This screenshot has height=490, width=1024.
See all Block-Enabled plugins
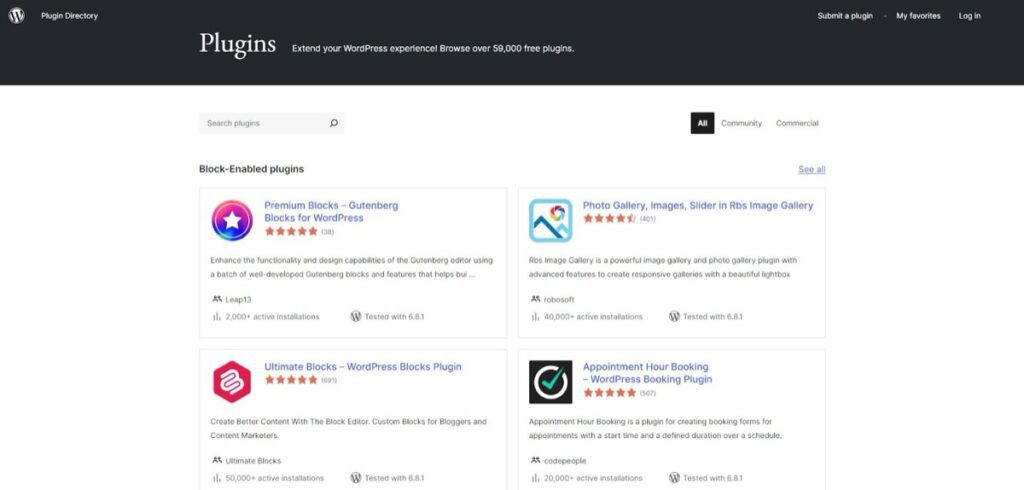point(812,169)
